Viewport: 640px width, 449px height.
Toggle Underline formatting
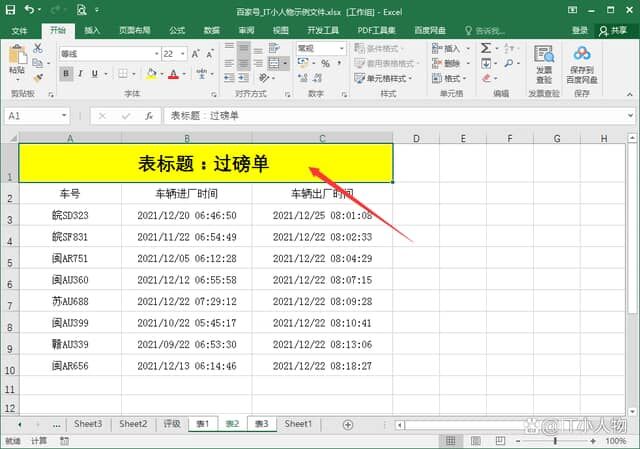95,74
